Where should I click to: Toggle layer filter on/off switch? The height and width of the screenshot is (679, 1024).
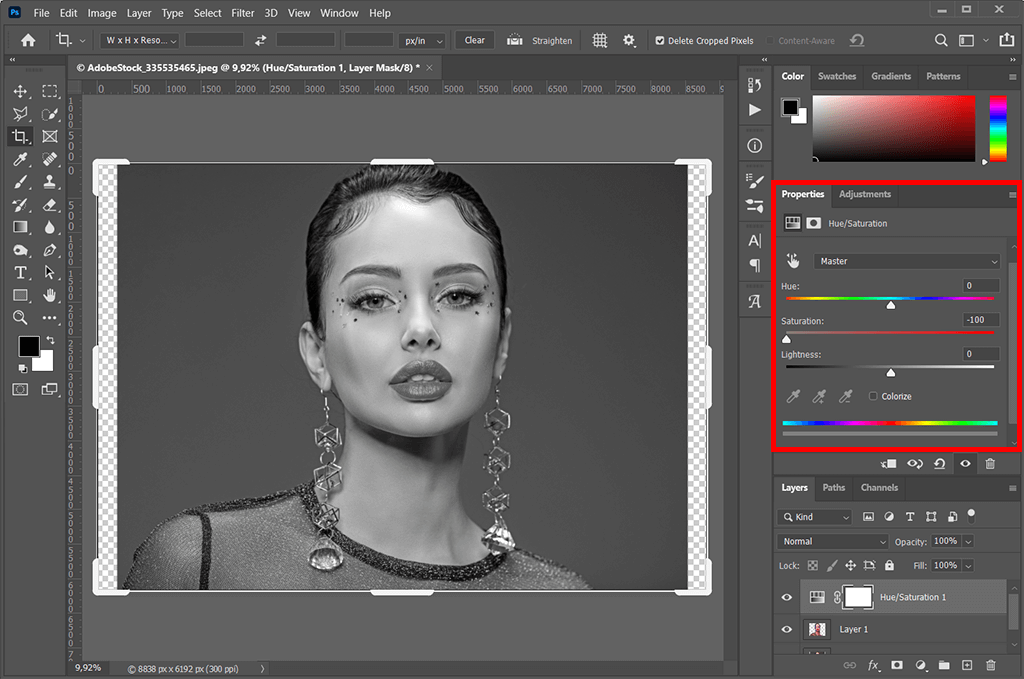[x=971, y=515]
